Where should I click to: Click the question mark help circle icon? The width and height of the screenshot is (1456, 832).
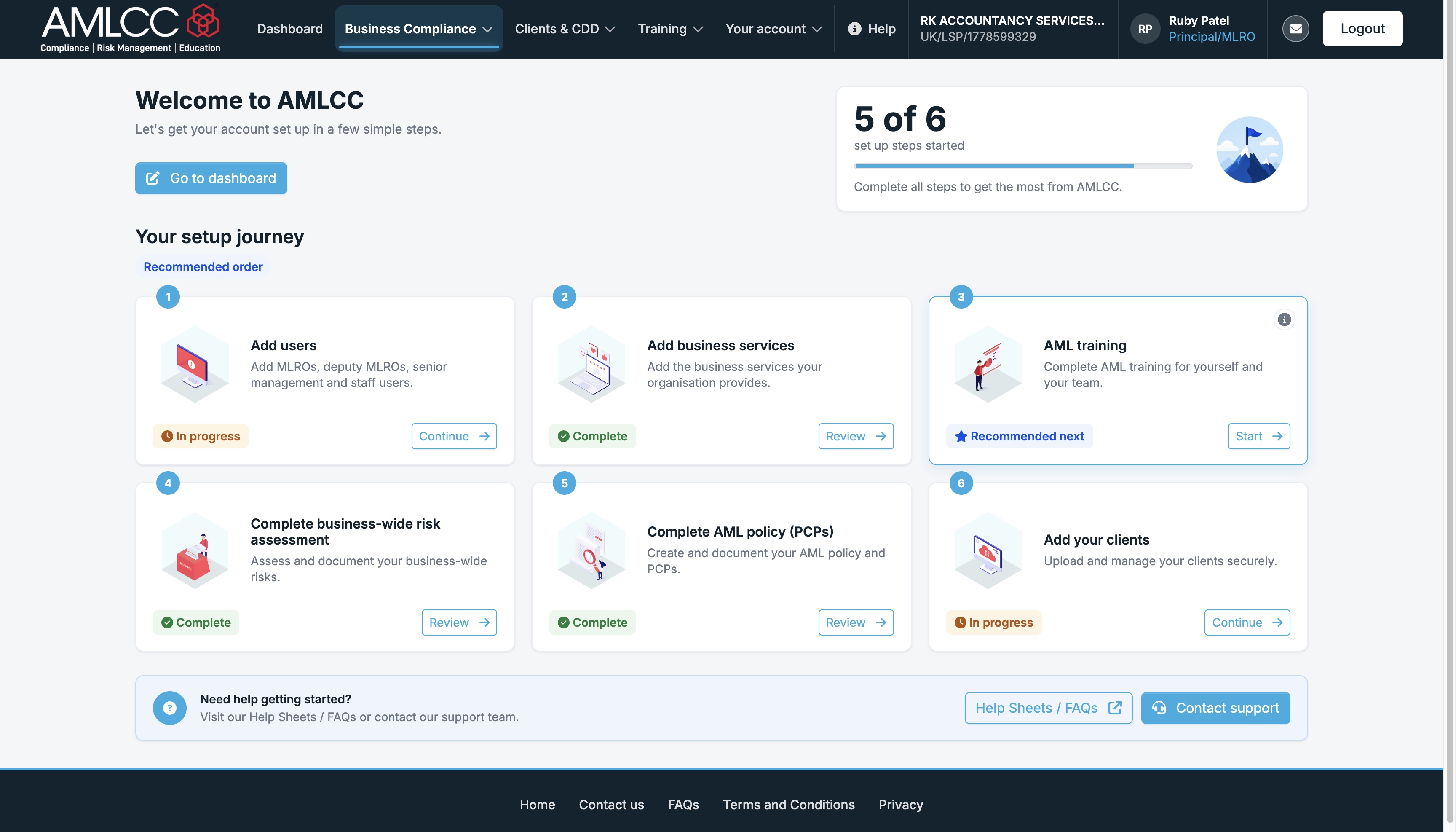click(x=170, y=708)
